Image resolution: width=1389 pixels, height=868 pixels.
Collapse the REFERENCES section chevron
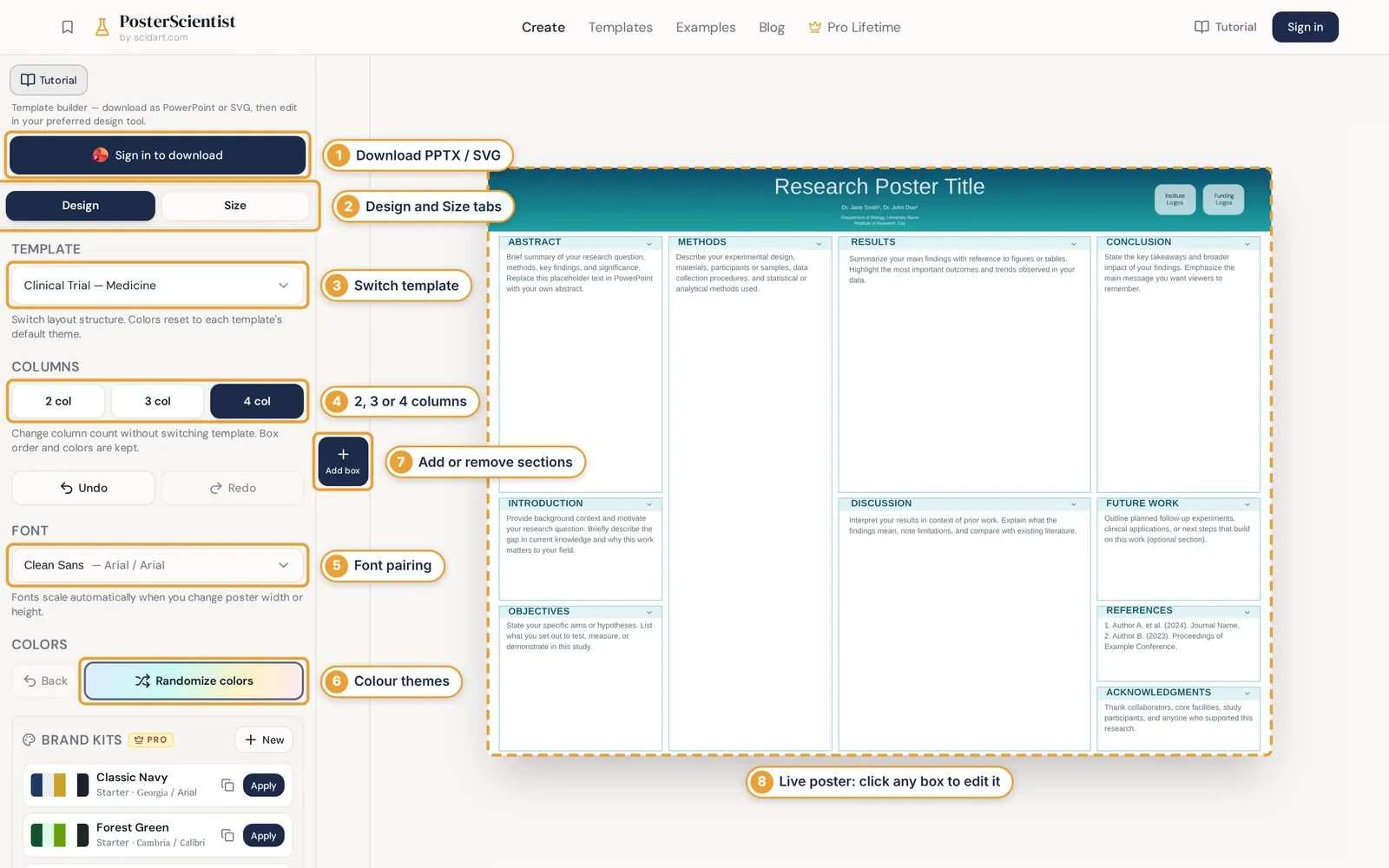coord(1247,612)
